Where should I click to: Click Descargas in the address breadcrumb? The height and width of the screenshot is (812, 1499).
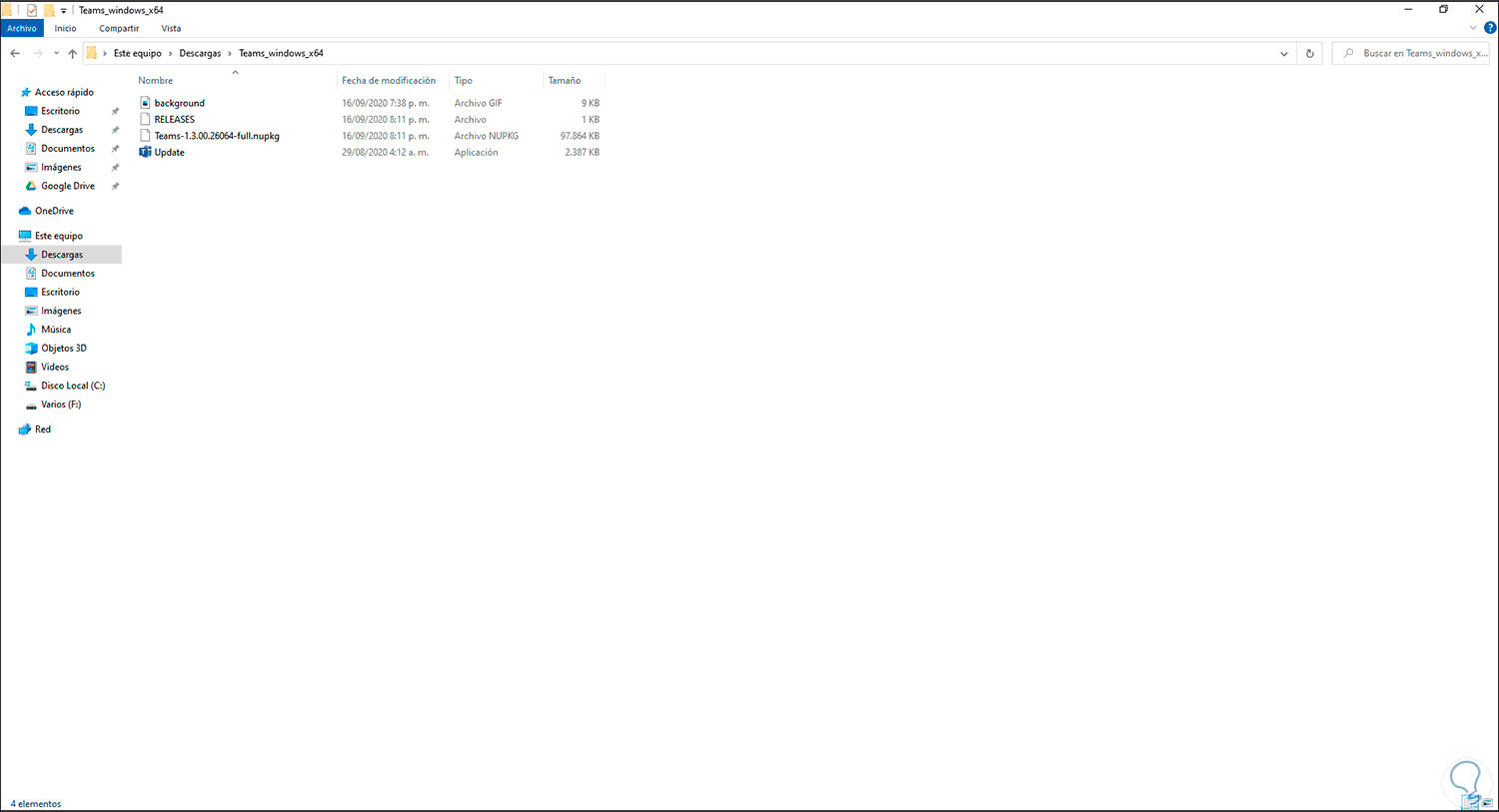pyautogui.click(x=201, y=53)
